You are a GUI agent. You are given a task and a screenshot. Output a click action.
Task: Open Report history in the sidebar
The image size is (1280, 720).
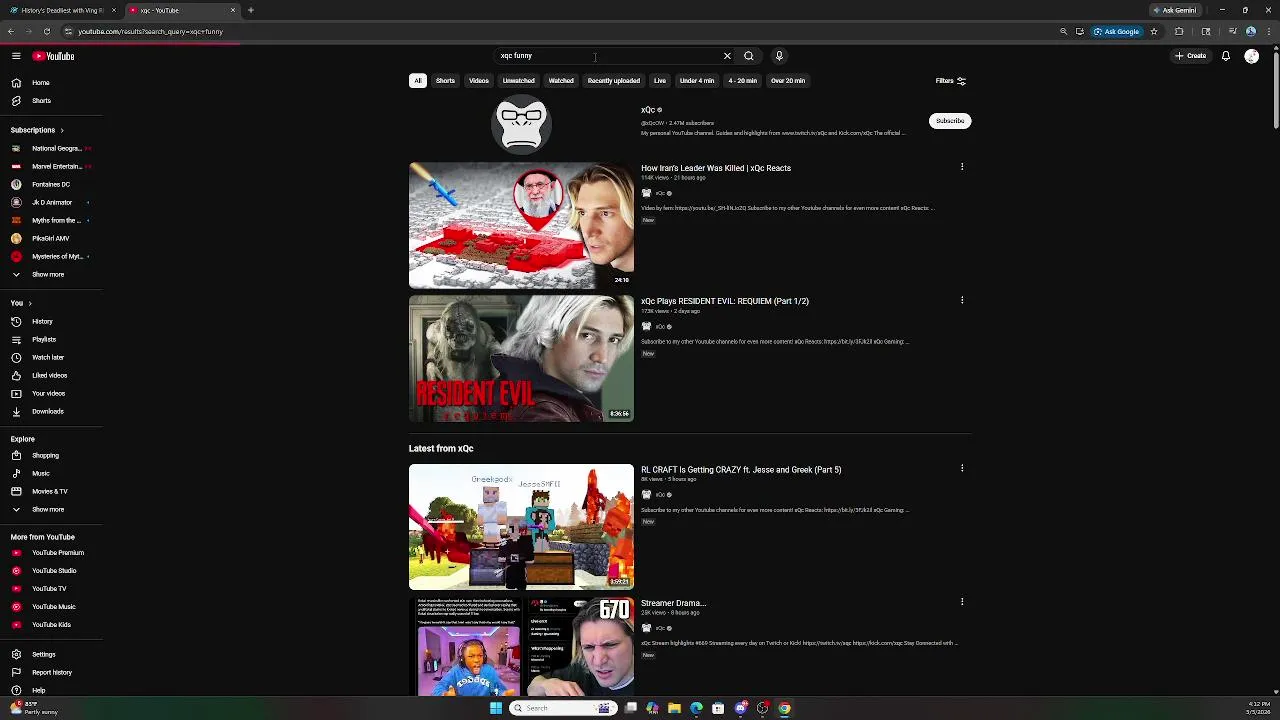pos(51,672)
